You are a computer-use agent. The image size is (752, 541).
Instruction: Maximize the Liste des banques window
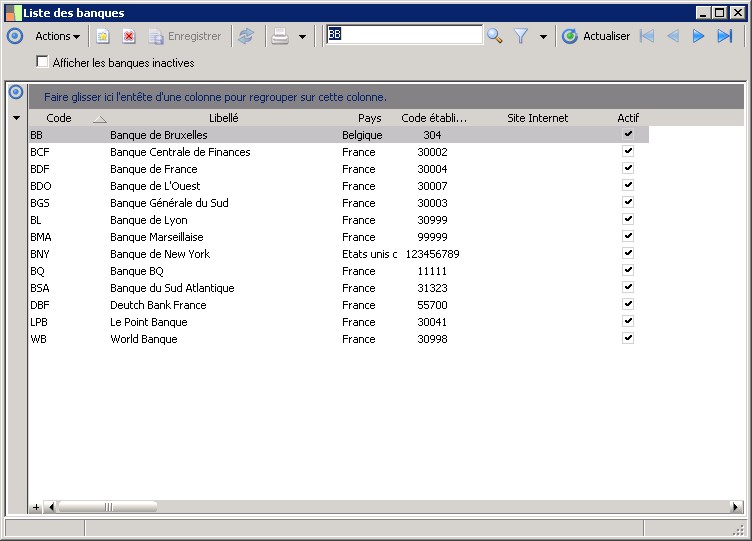pyautogui.click(x=720, y=12)
